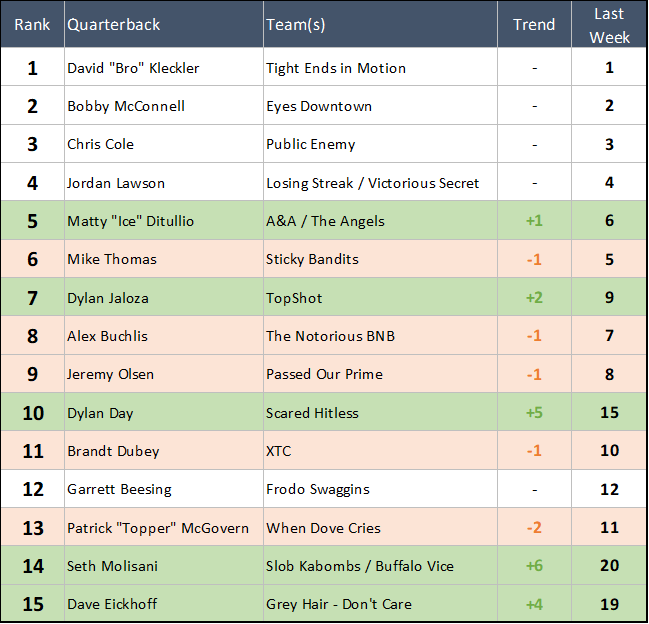Click the +5 trend for Dylan Day
This screenshot has height=624, width=649.
coord(534,412)
